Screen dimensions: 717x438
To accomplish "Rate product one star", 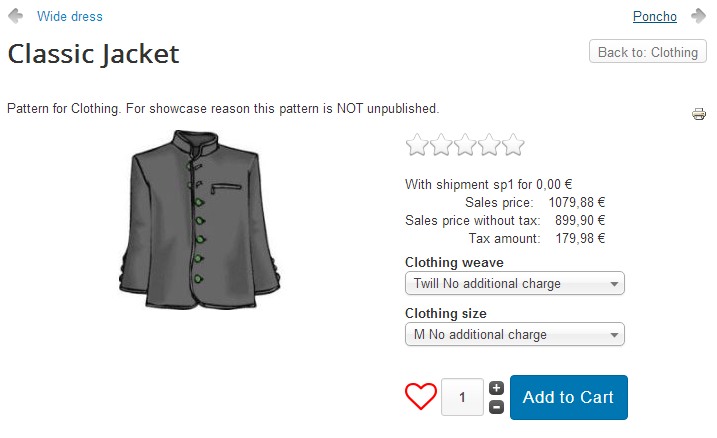I will pos(418,146).
